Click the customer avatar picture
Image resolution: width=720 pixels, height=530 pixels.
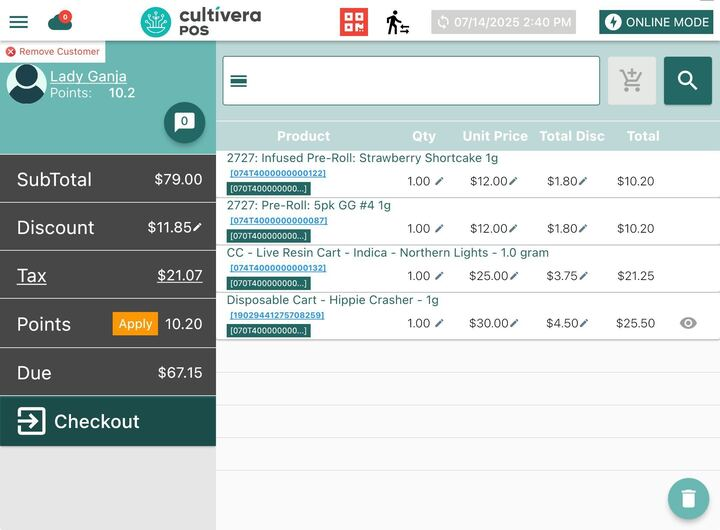point(27,84)
